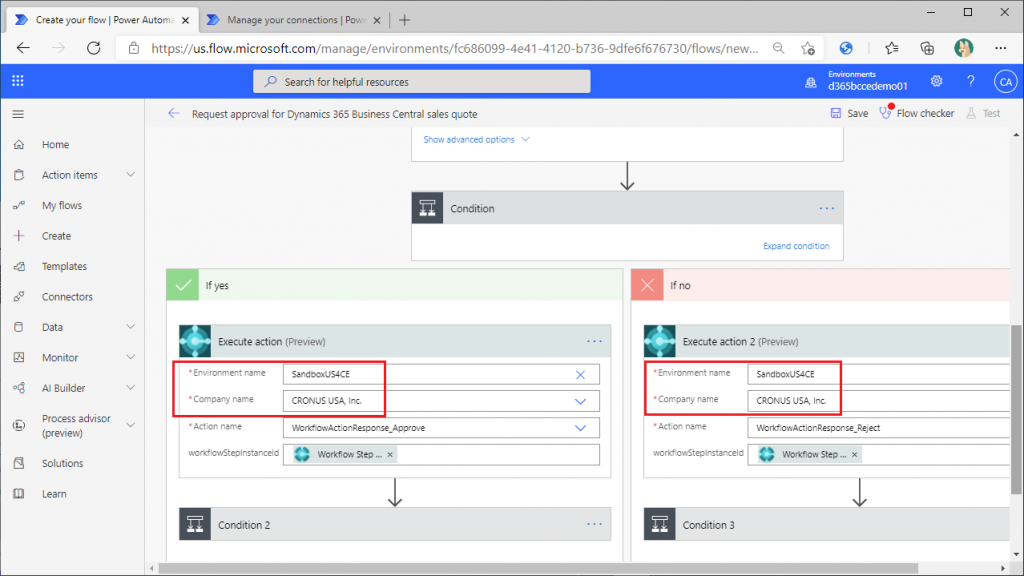
Task: Expand the Process advisor submenu chevron
Action: pos(131,425)
